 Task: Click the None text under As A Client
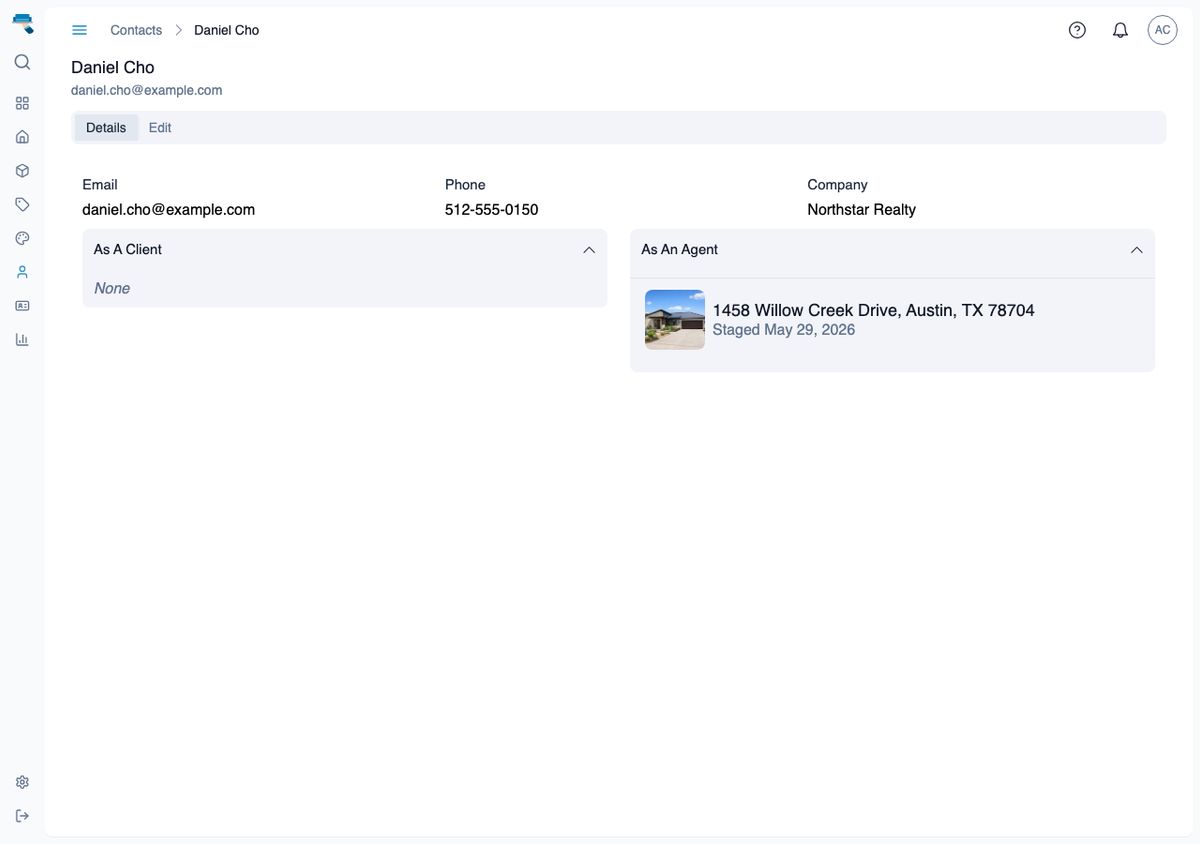[112, 288]
